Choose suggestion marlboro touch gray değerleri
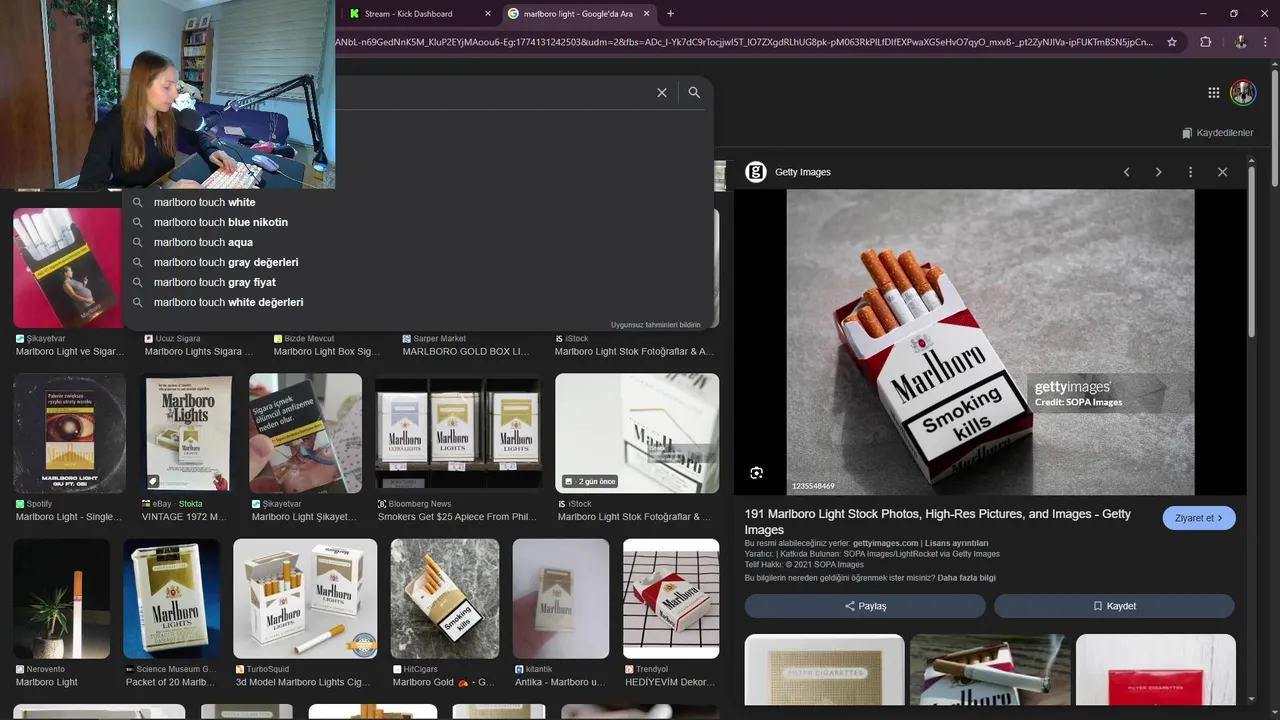 420,262
